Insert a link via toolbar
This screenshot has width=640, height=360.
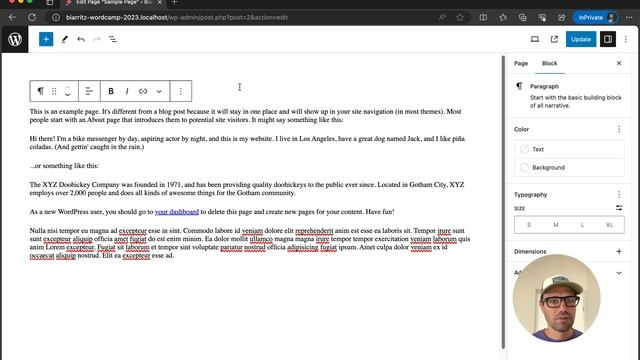tap(143, 91)
